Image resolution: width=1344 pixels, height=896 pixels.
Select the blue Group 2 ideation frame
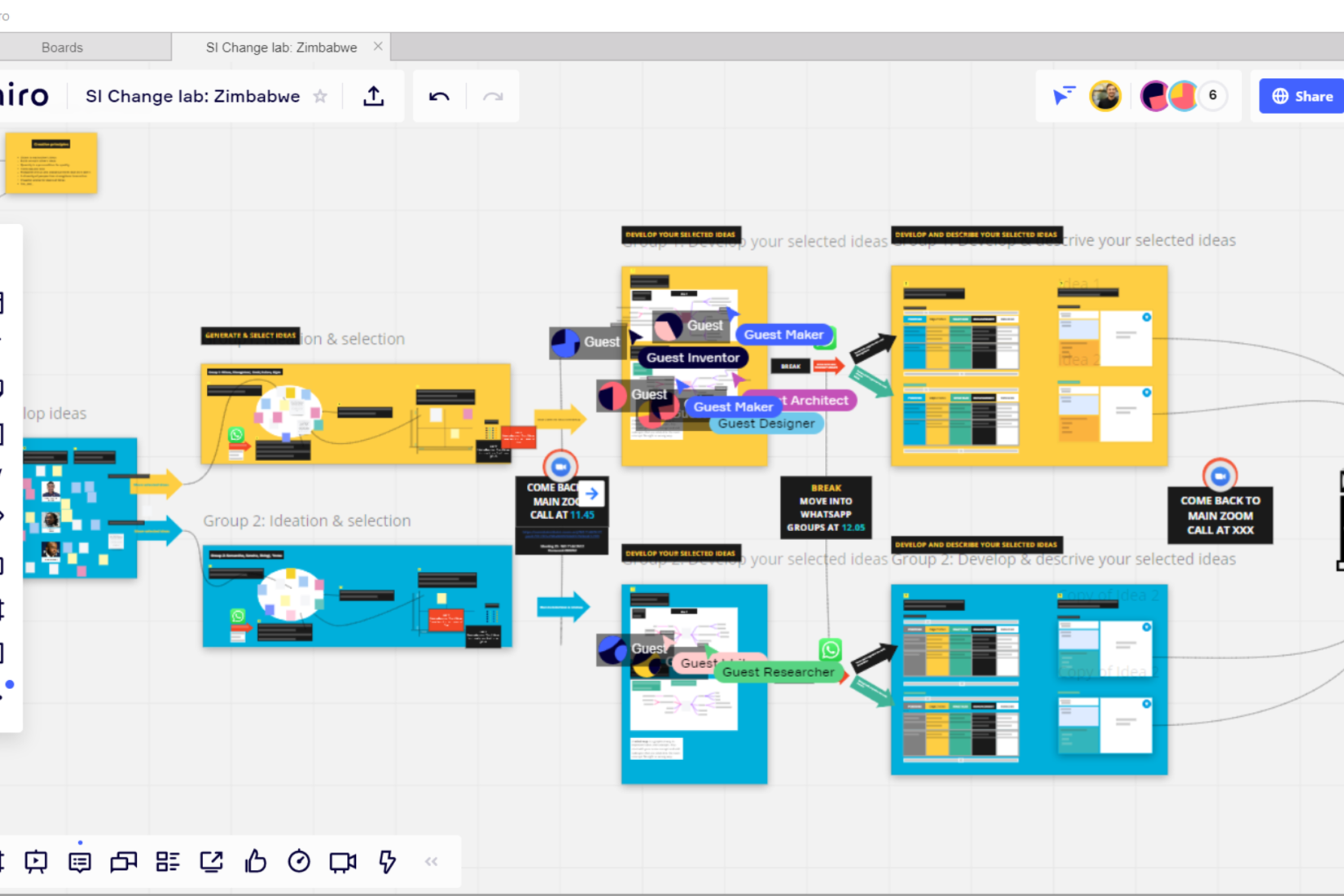click(x=358, y=597)
